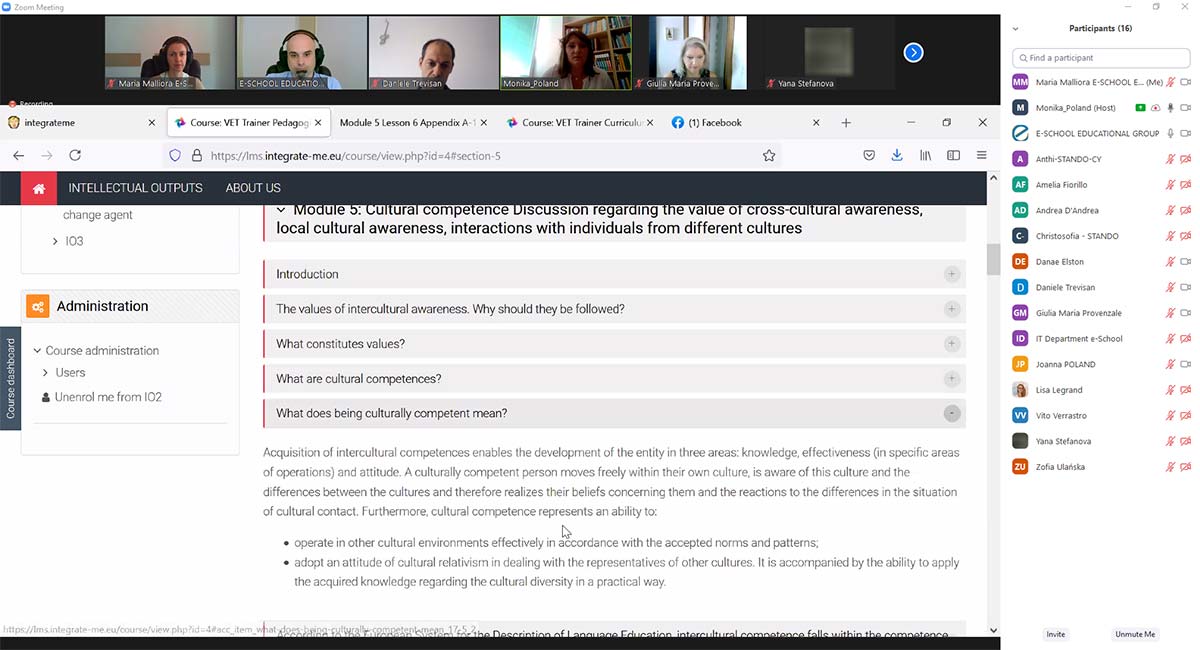The image size is (1200, 650).
Task: Collapse the Participants panel chevron
Action: tap(1016, 29)
